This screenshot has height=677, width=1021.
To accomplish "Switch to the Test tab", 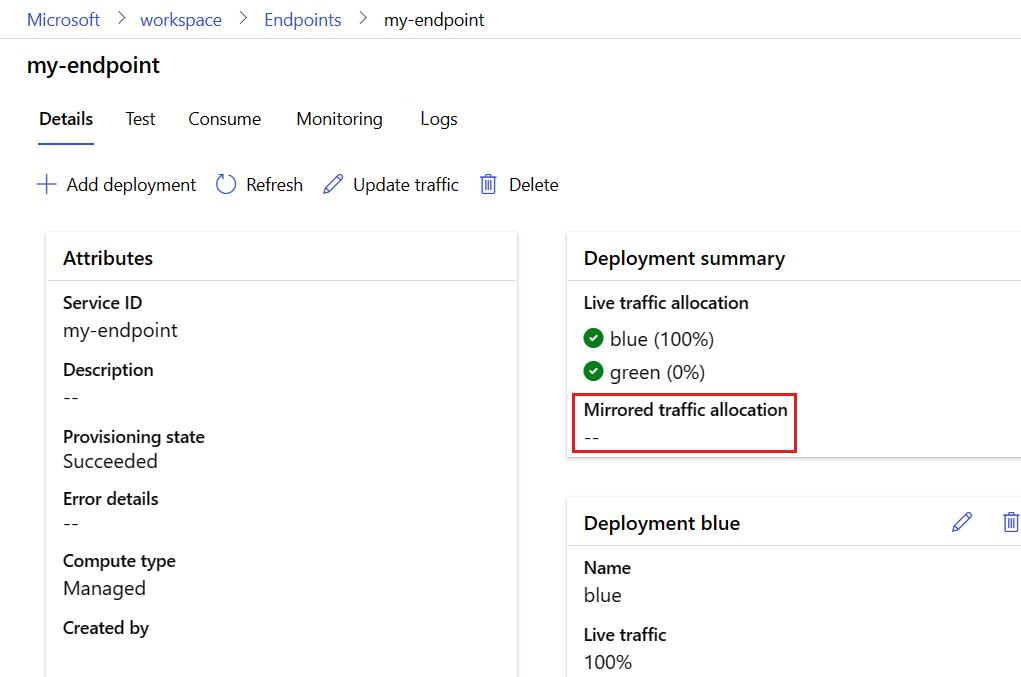I will (x=140, y=119).
